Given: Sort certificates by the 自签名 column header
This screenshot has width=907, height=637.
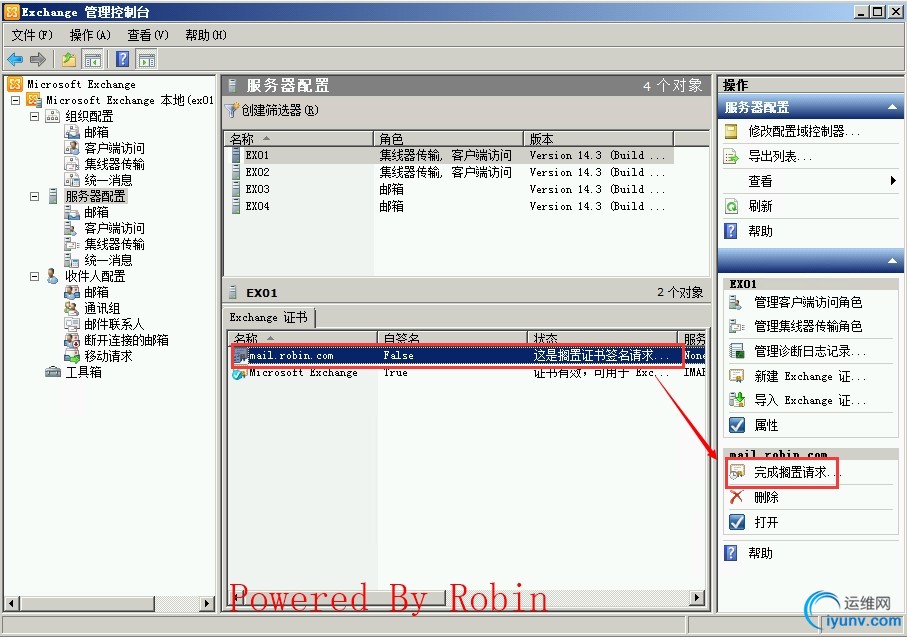Looking at the screenshot, I should (x=452, y=338).
